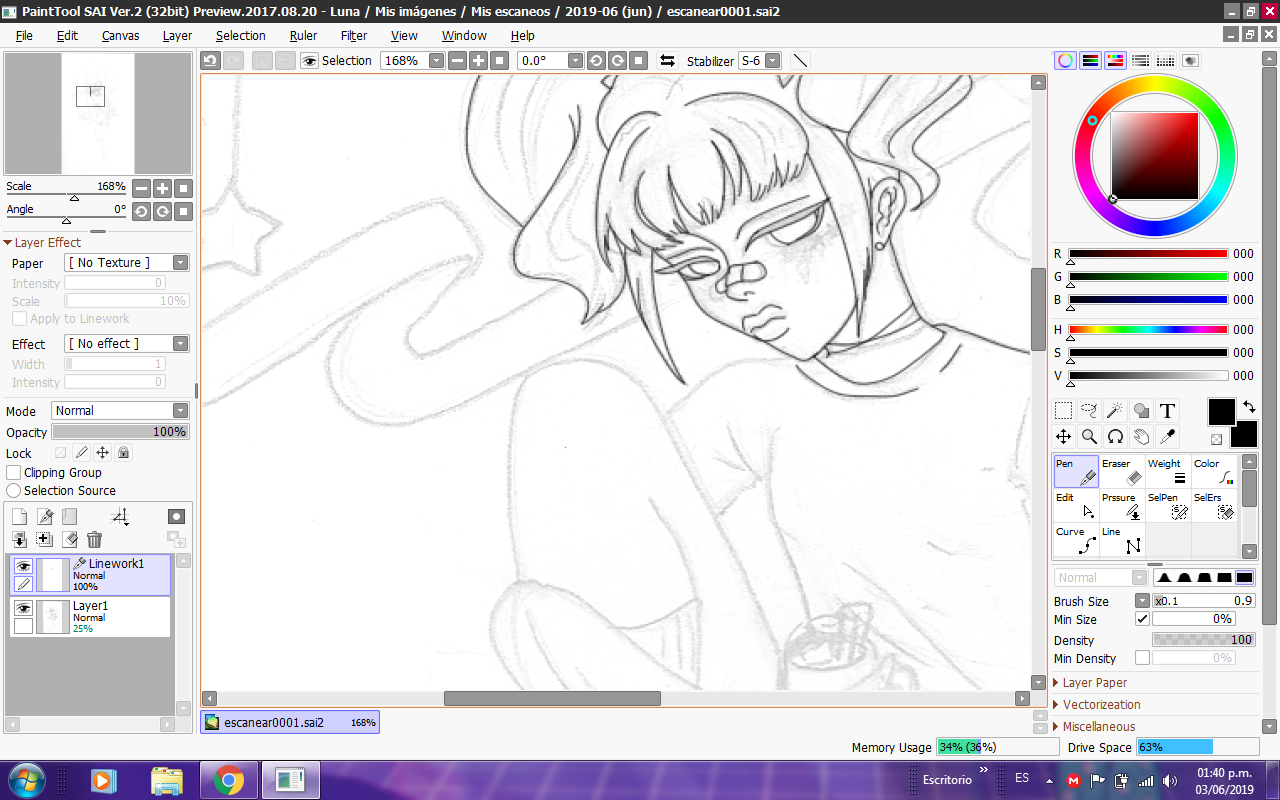Activate the rectangular selection tool
This screenshot has height=800, width=1280.
1064,411
